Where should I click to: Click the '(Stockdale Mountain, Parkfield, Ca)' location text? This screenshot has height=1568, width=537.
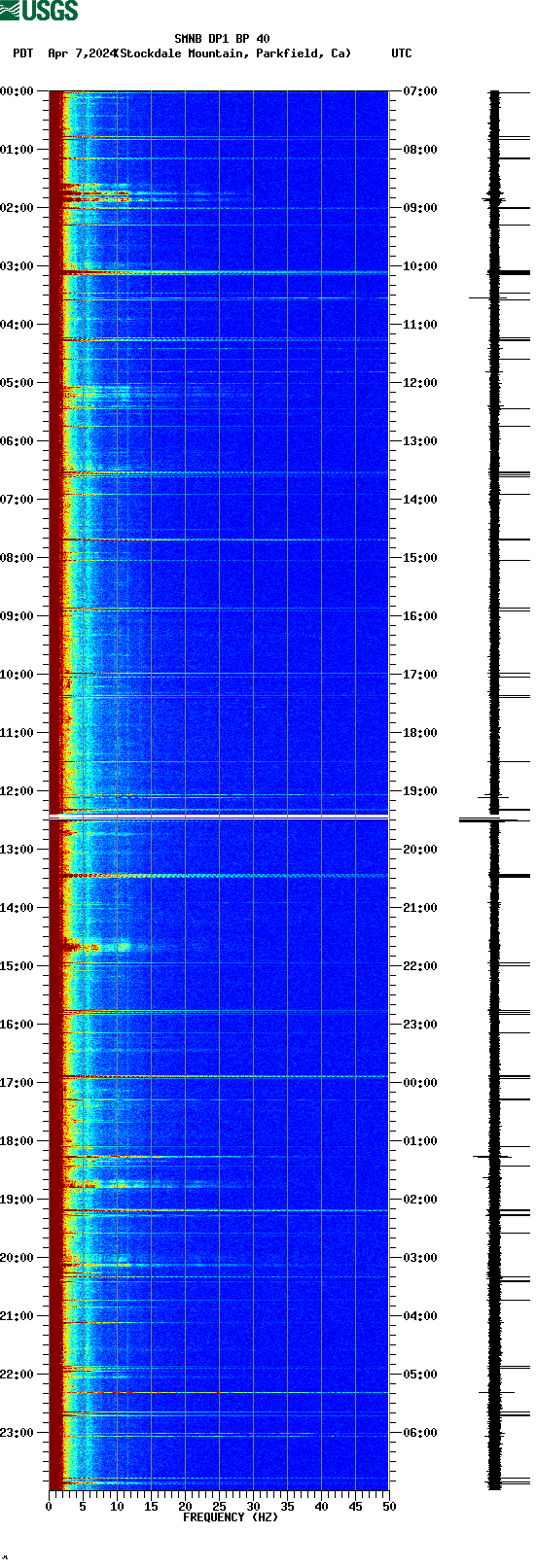click(x=233, y=54)
